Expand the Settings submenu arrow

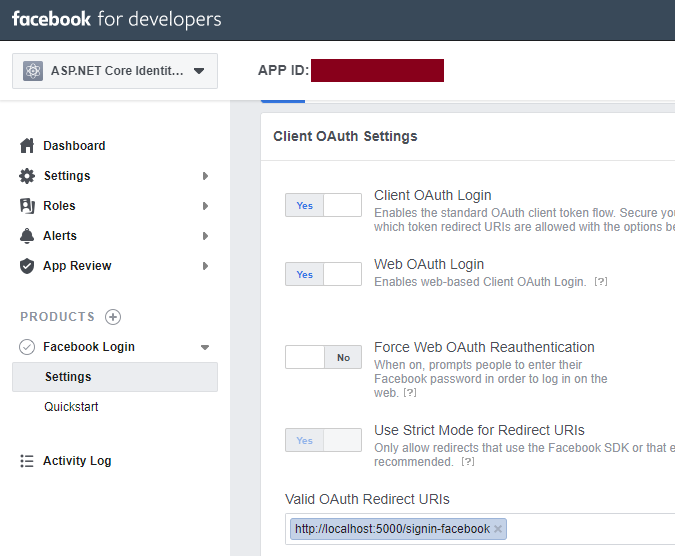[205, 176]
